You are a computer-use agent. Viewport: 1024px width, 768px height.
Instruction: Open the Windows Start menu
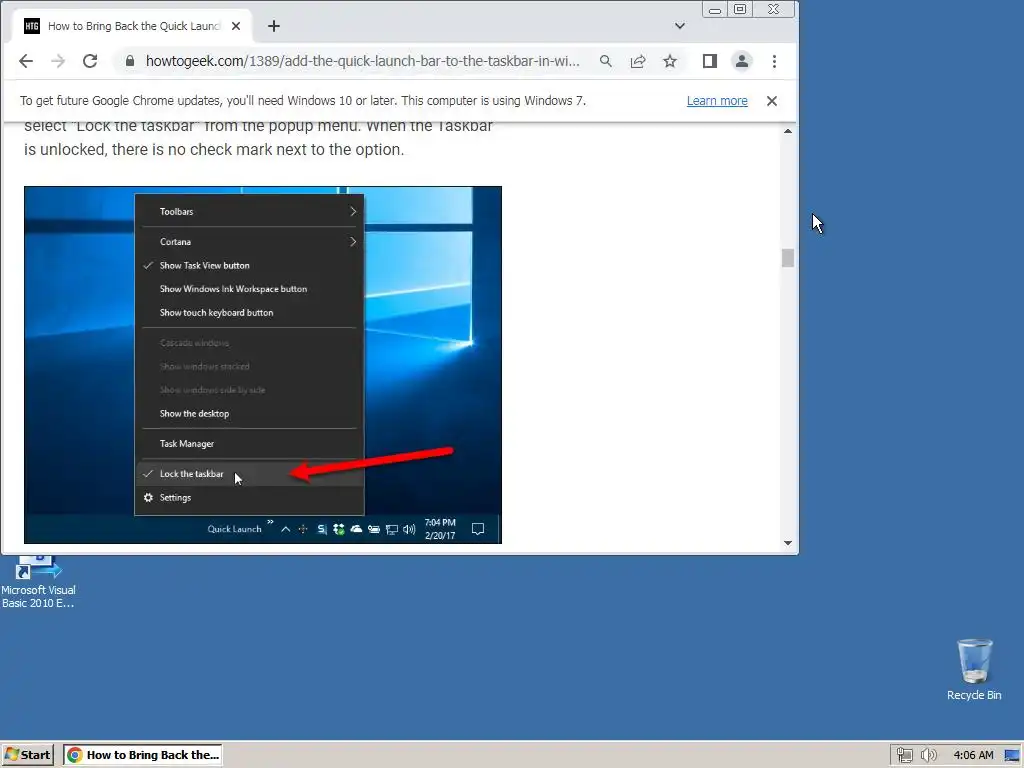(x=27, y=755)
